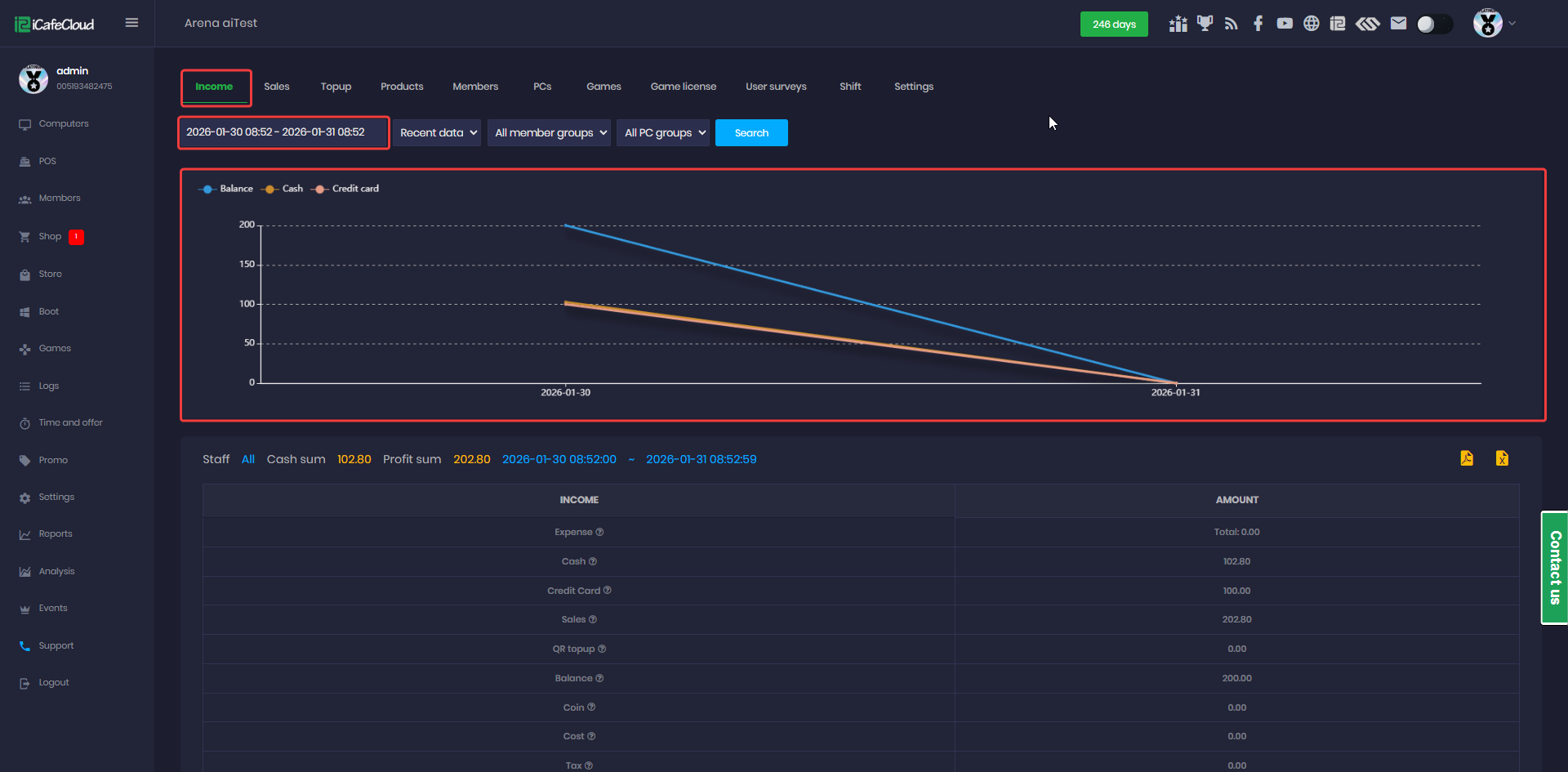Click the Facebook icon in the header
1568x772 pixels.
pyautogui.click(x=1258, y=24)
